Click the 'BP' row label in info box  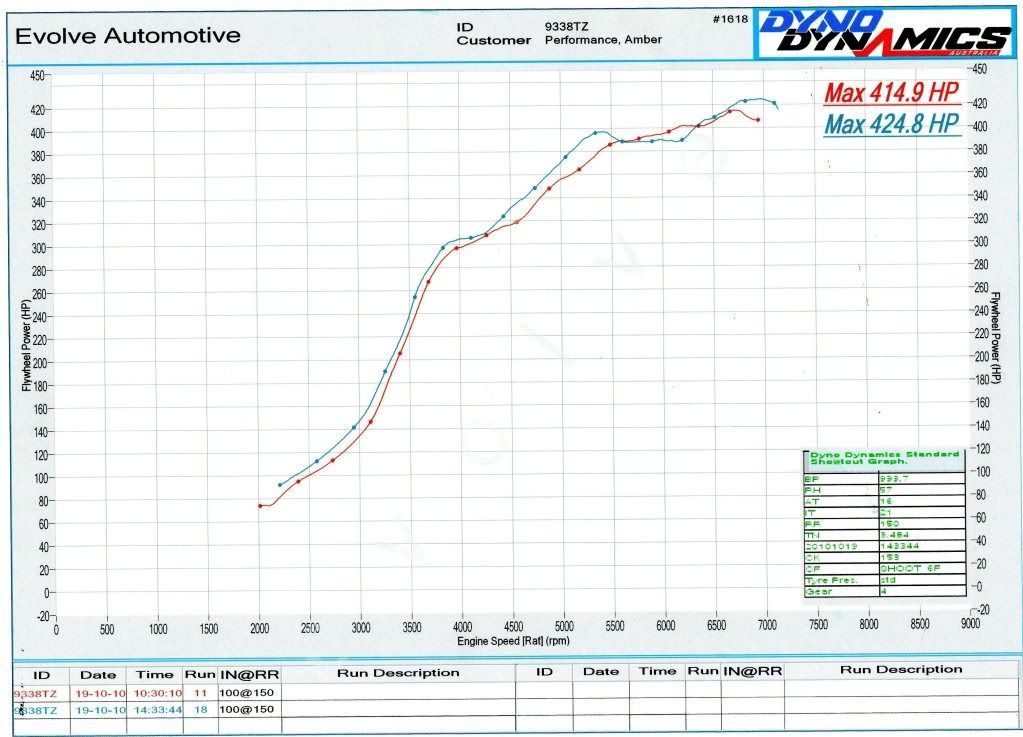[811, 479]
